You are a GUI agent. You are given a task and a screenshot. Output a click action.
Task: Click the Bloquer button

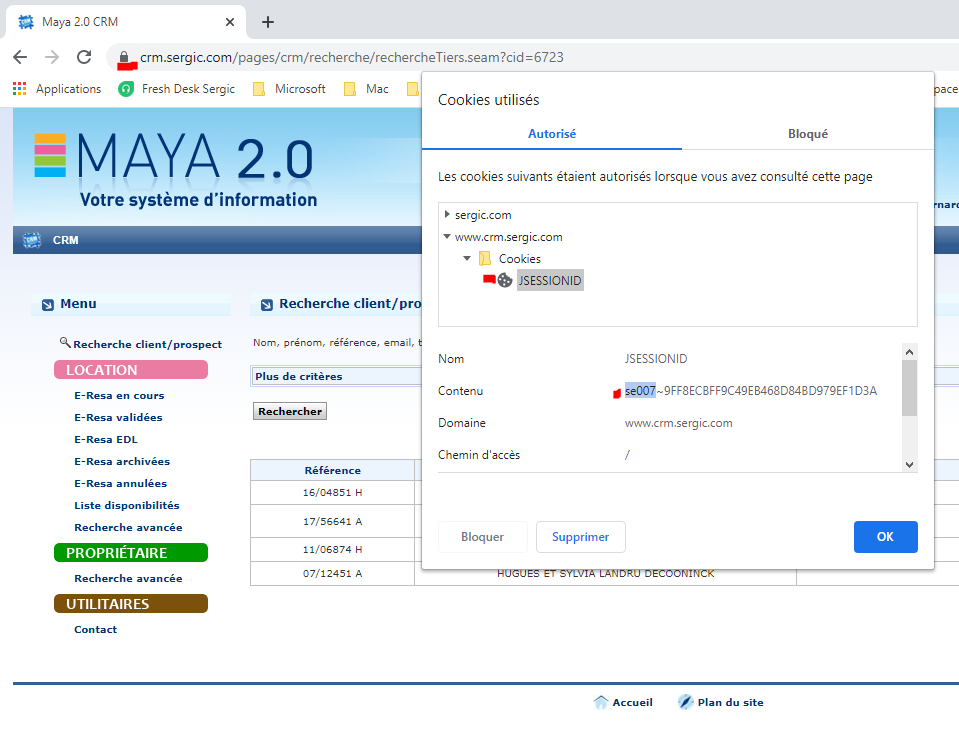(483, 537)
